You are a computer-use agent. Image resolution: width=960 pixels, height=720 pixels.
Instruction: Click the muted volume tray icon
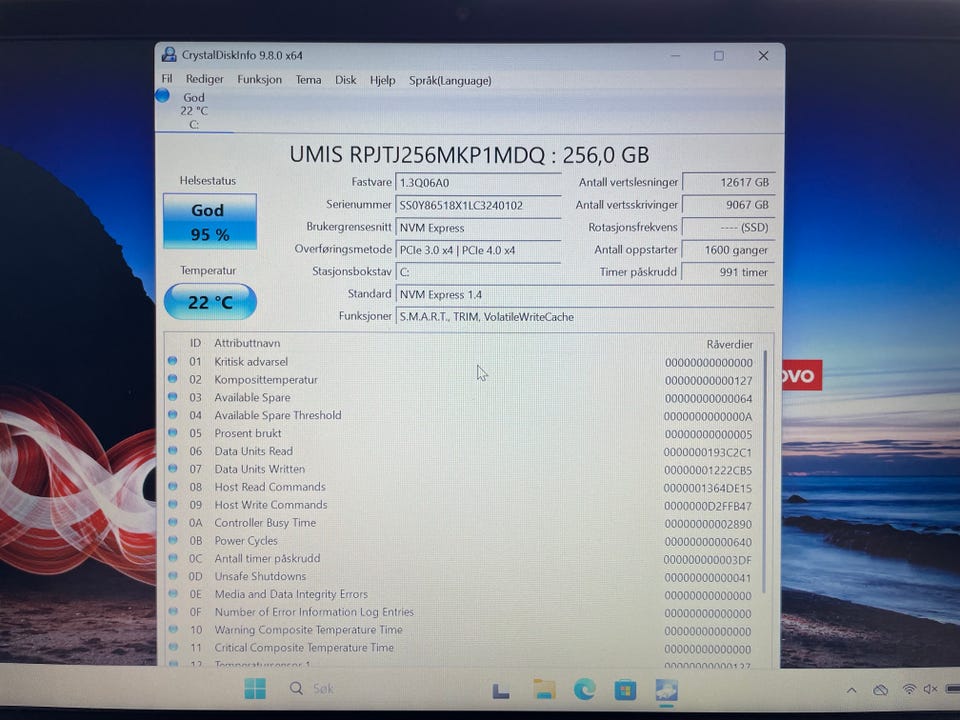pos(931,689)
